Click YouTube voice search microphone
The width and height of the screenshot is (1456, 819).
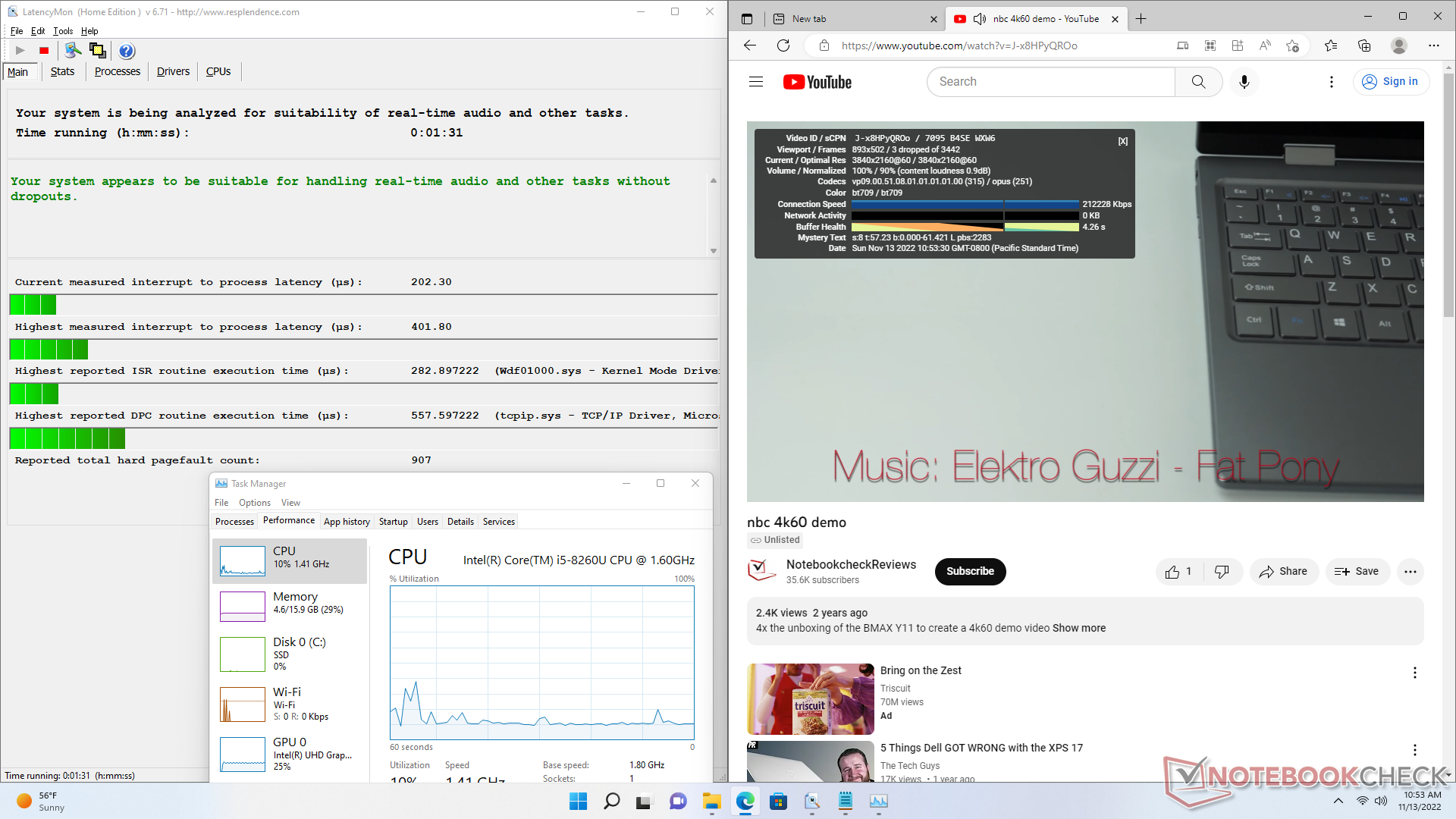pos(1244,82)
